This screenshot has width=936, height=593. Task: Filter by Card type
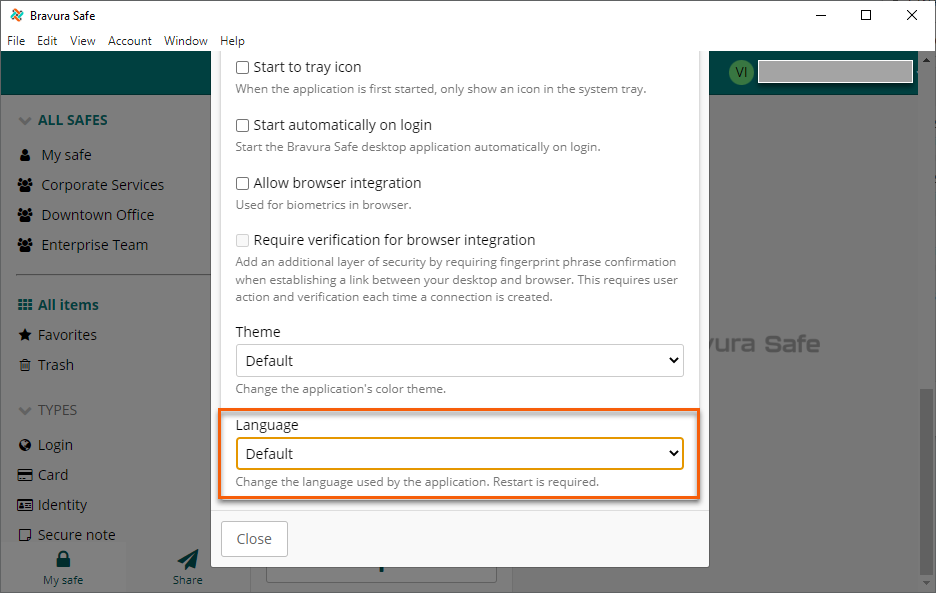point(53,475)
